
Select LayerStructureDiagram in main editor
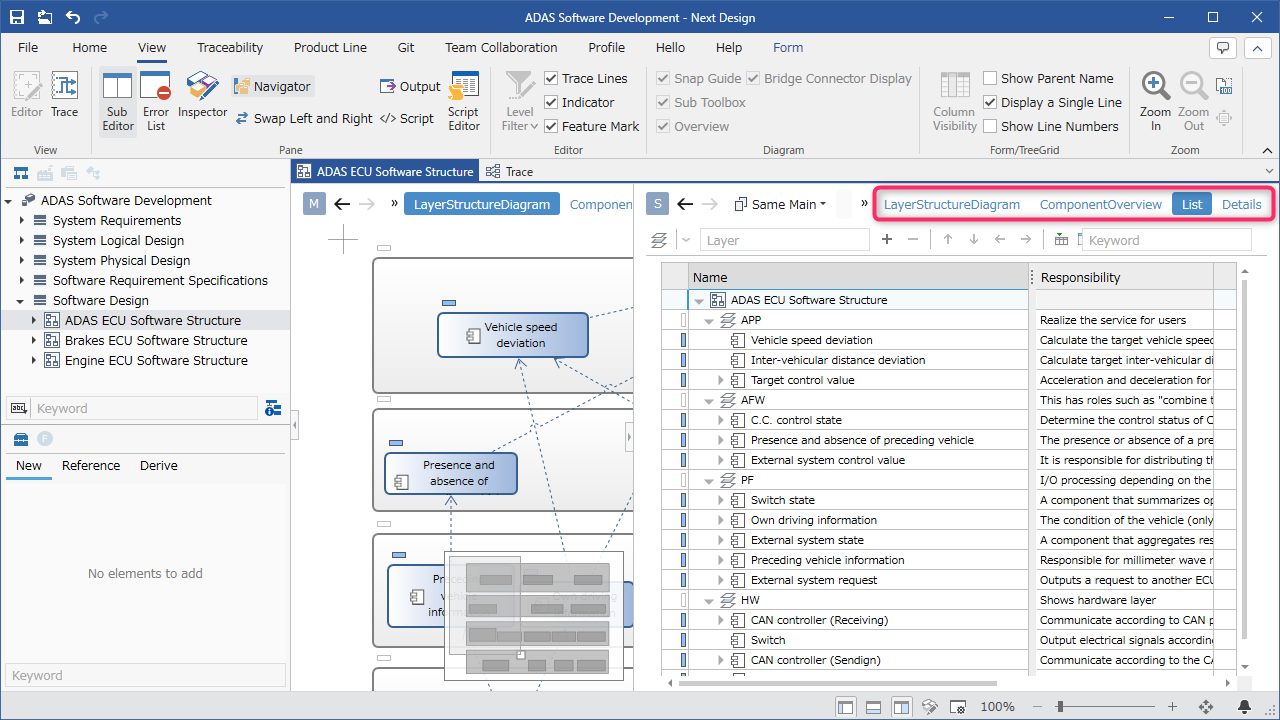pyautogui.click(x=482, y=204)
